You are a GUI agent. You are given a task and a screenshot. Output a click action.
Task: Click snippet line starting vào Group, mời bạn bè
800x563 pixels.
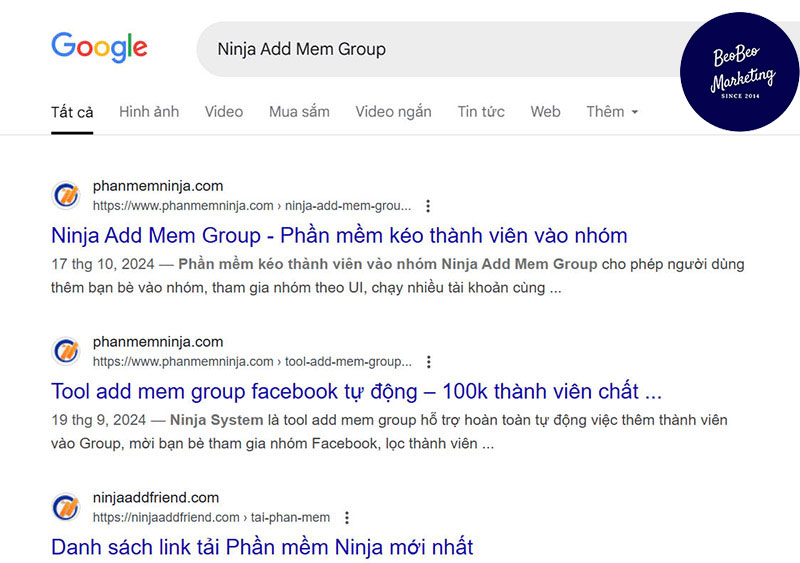272,444
